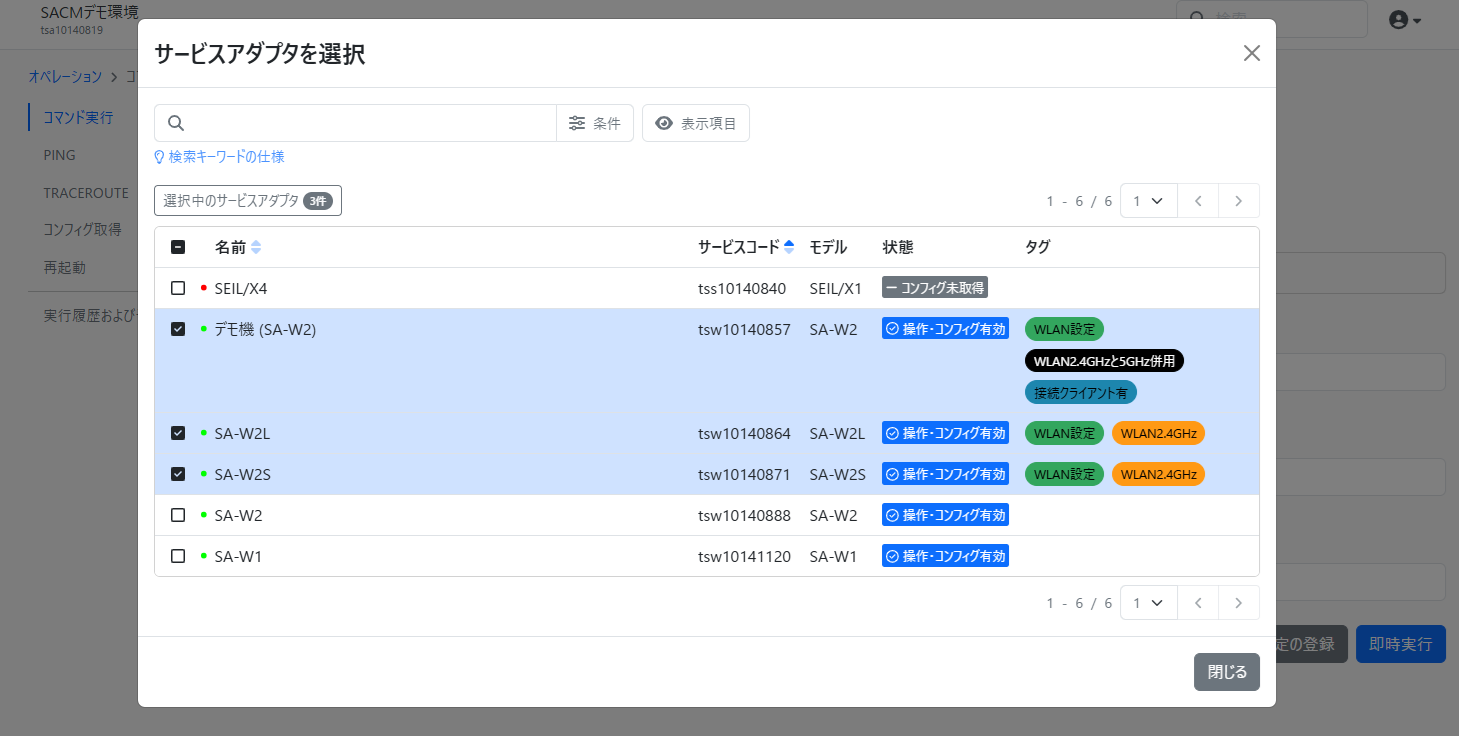Focus the service adapter search field
Screen dimensions: 1459x736
click(370, 123)
